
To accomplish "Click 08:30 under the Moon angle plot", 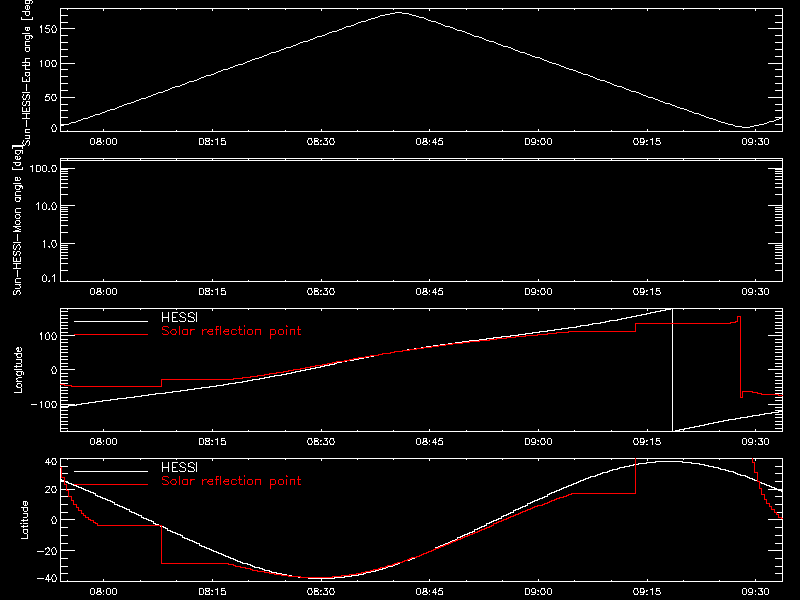I will [x=321, y=292].
